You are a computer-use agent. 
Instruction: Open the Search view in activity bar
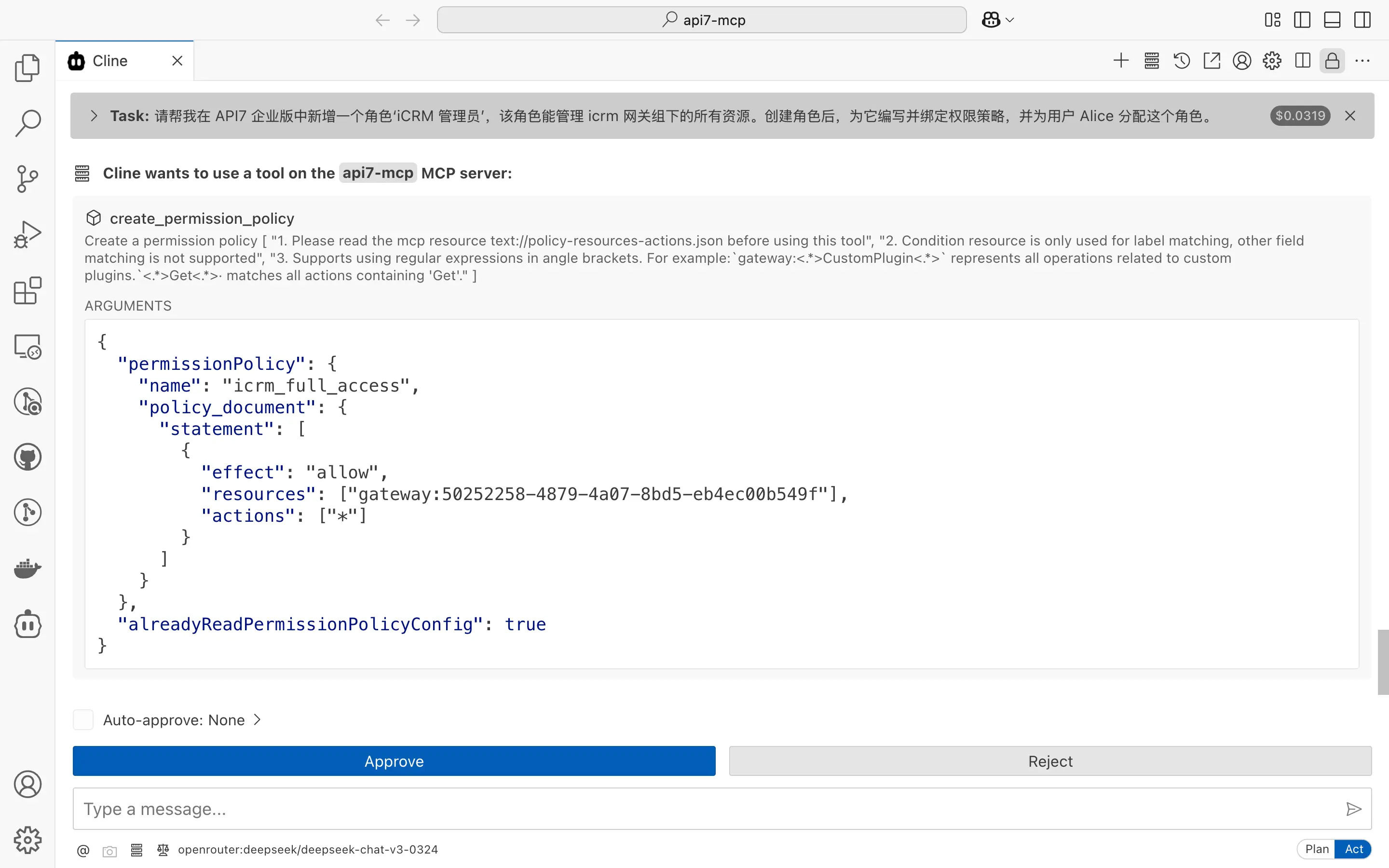click(x=27, y=123)
